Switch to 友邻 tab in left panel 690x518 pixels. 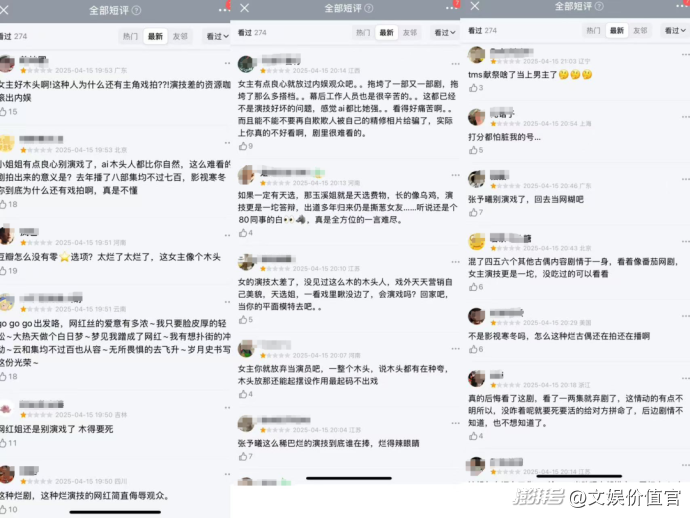(x=180, y=36)
